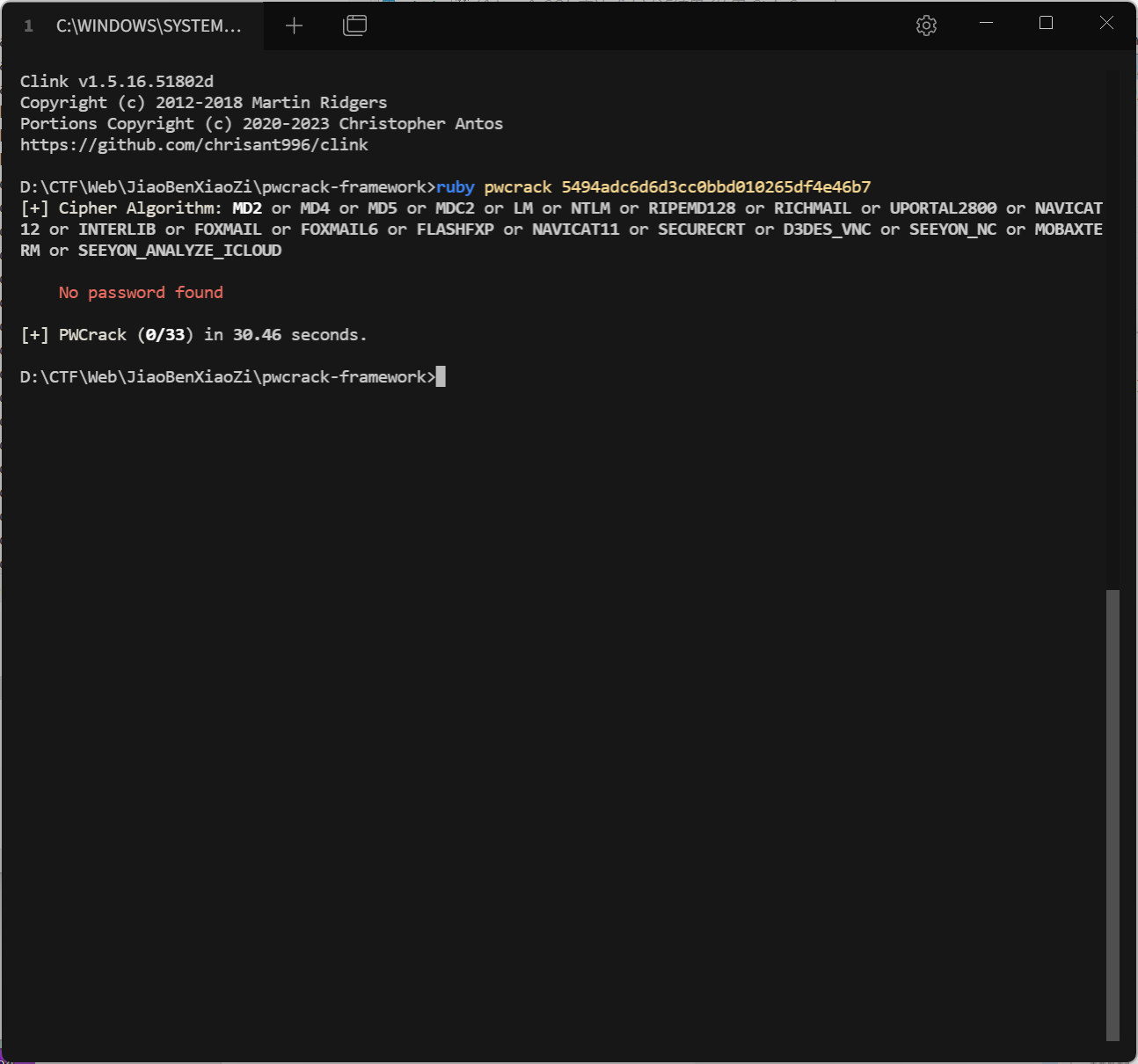Click 'SEEYON_ANALYZE_ICLOUD' algorithm text

tap(179, 251)
